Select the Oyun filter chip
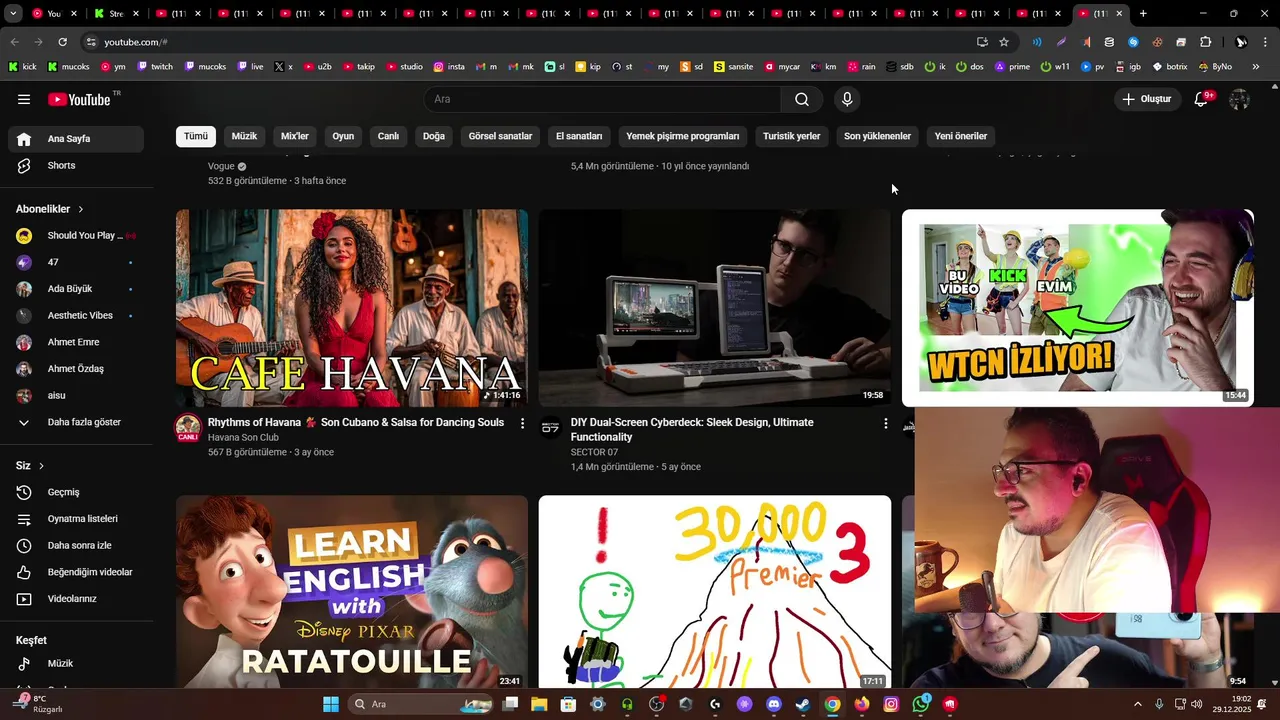The image size is (1280, 720). [x=343, y=136]
